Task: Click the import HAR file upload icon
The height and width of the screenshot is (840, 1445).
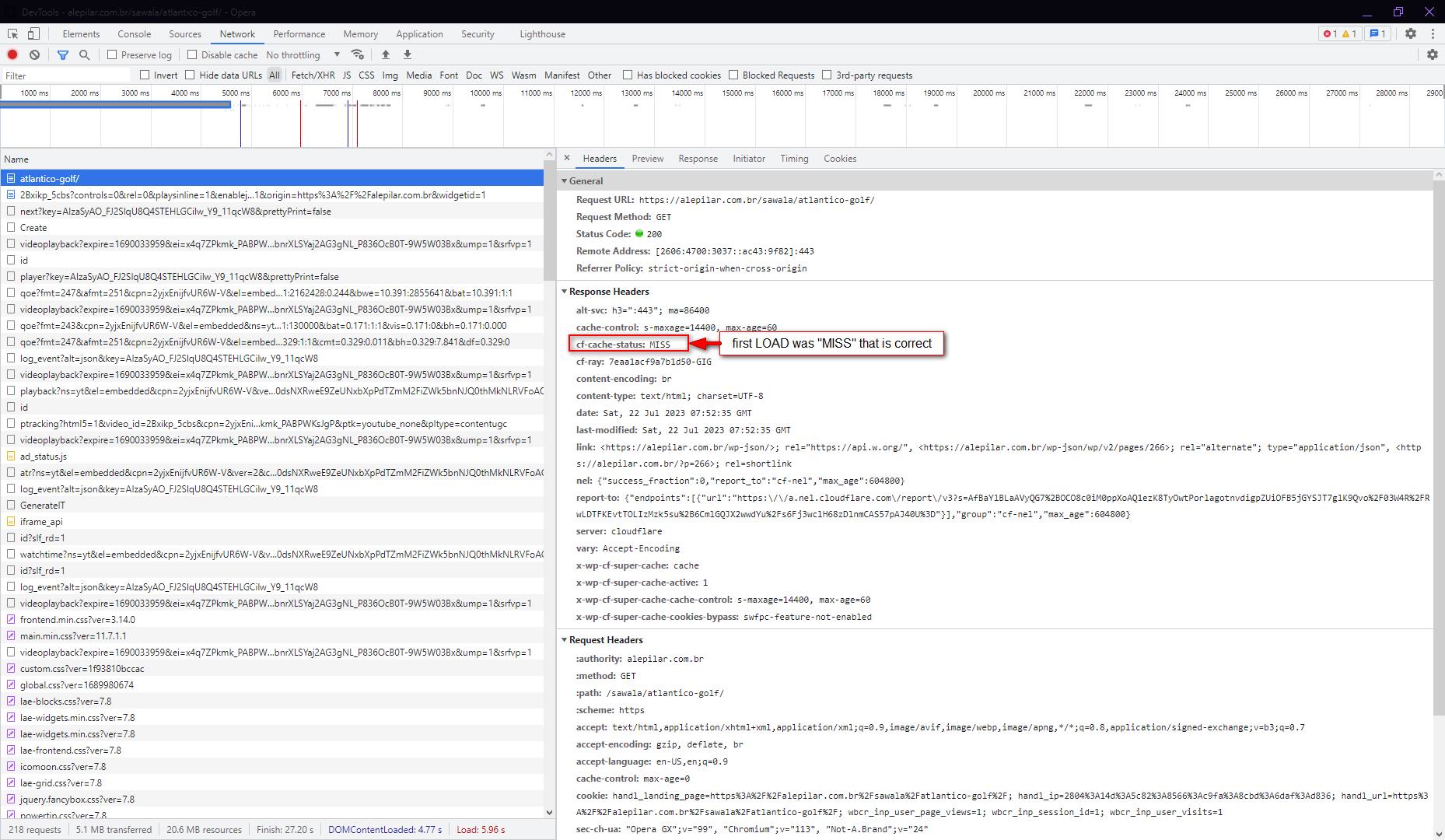Action: click(x=385, y=54)
